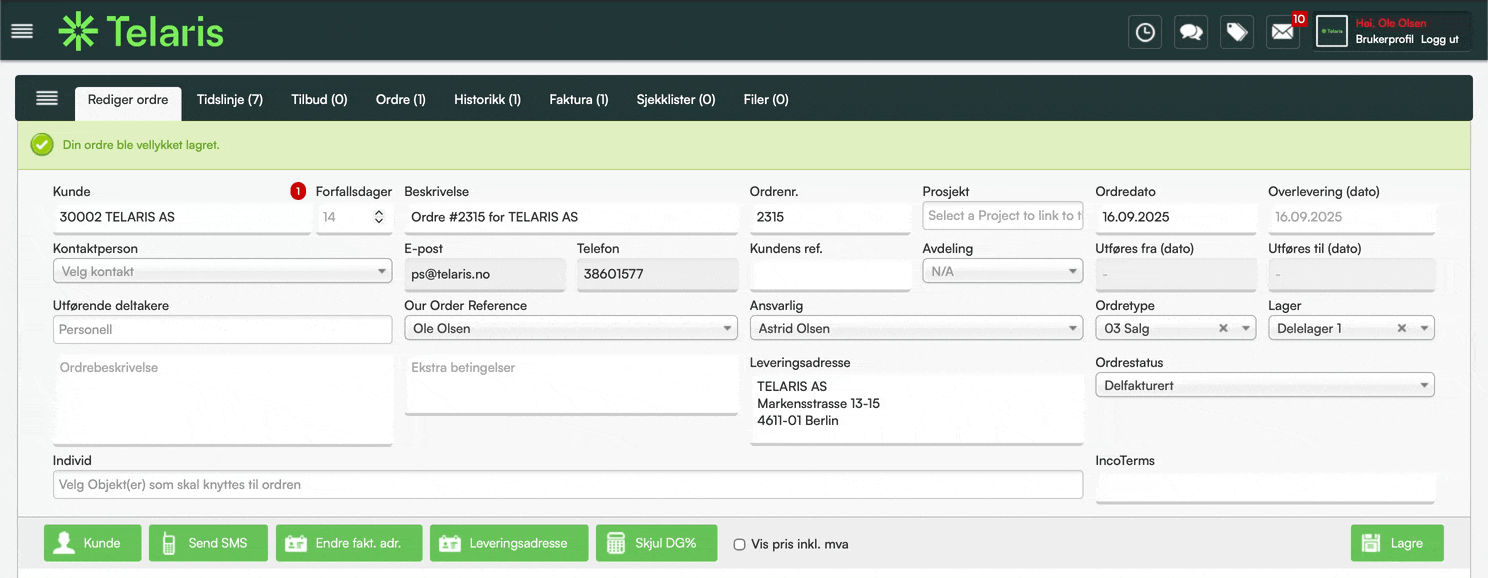1488x578 pixels.
Task: Click the Kunde field with 30002 TELARIS AS
Action: [x=181, y=217]
